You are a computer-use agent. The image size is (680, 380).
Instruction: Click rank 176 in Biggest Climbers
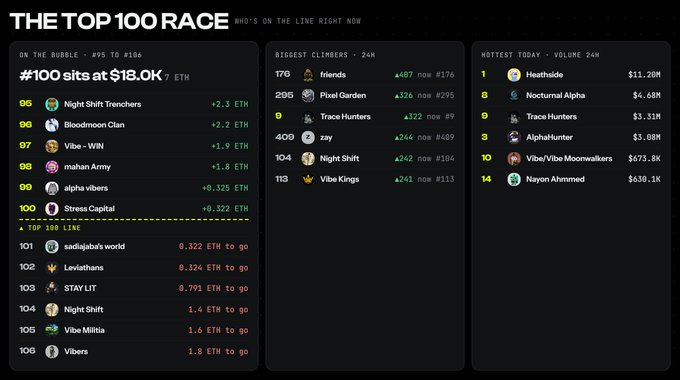tap(282, 74)
